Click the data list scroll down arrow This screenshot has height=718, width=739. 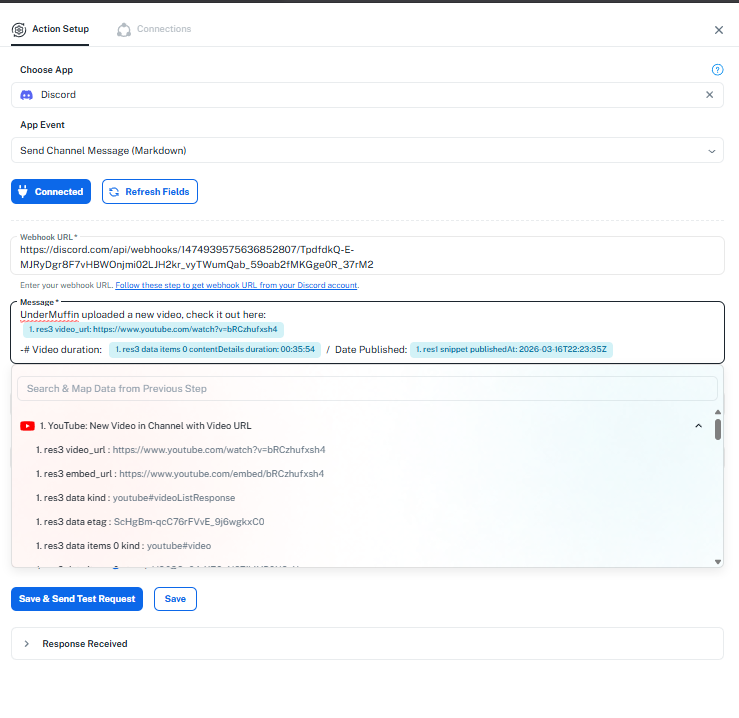[x=718, y=562]
